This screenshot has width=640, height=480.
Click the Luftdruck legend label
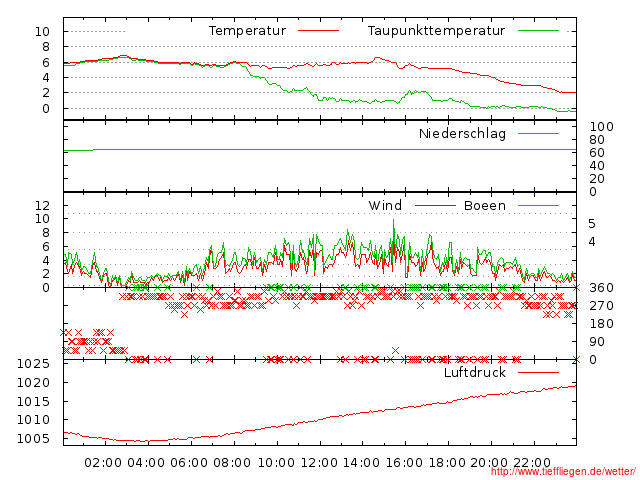tap(475, 372)
